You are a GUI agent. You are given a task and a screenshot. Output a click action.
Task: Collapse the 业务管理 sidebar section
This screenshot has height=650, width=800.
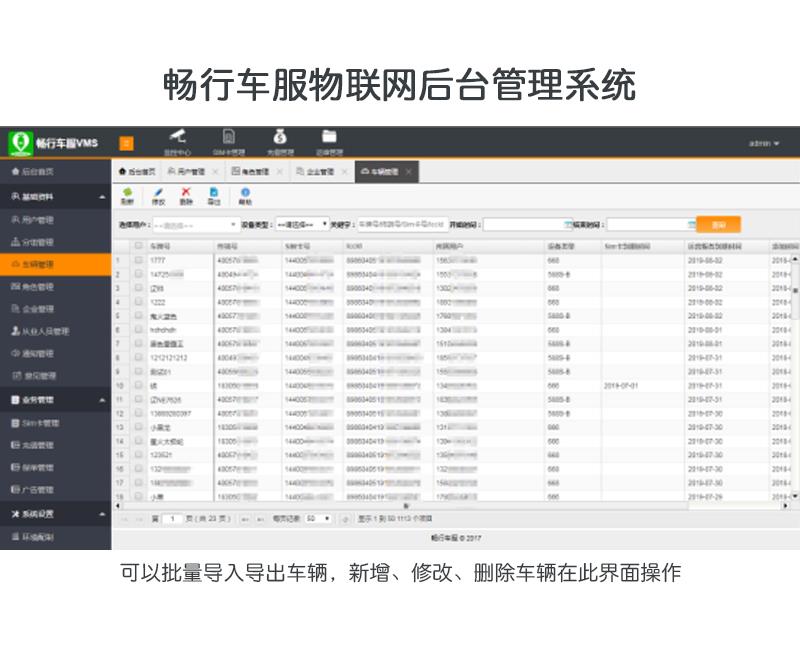pos(102,400)
